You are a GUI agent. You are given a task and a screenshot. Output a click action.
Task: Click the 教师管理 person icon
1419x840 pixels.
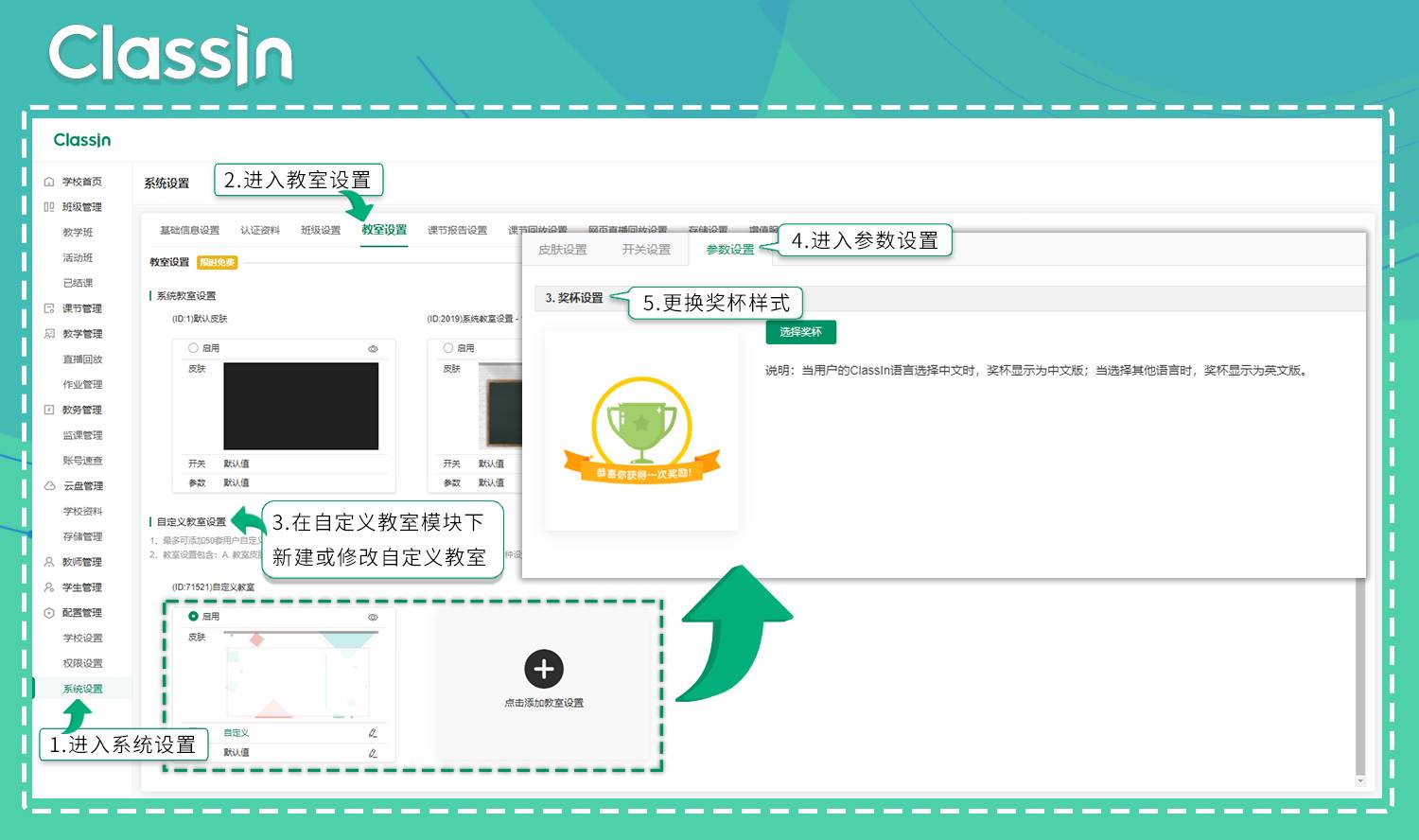pos(49,562)
